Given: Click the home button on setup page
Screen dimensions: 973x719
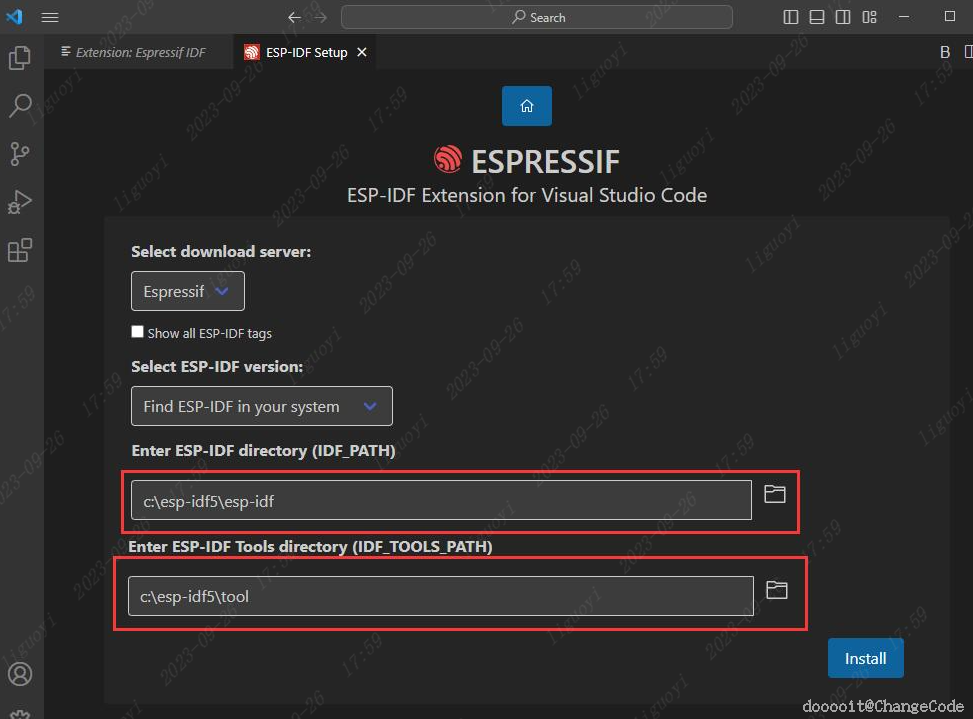Looking at the screenshot, I should click(527, 106).
